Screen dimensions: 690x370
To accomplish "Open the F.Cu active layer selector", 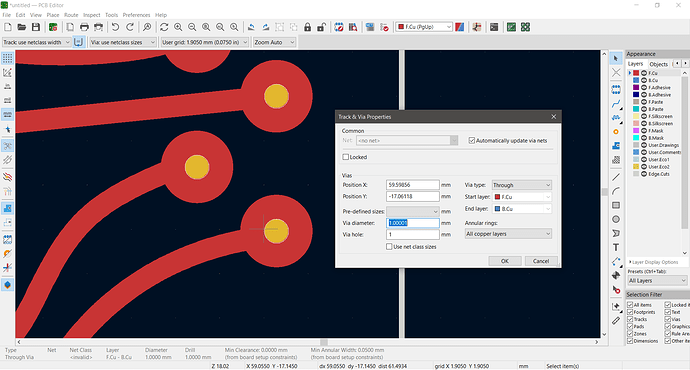I will (x=424, y=27).
